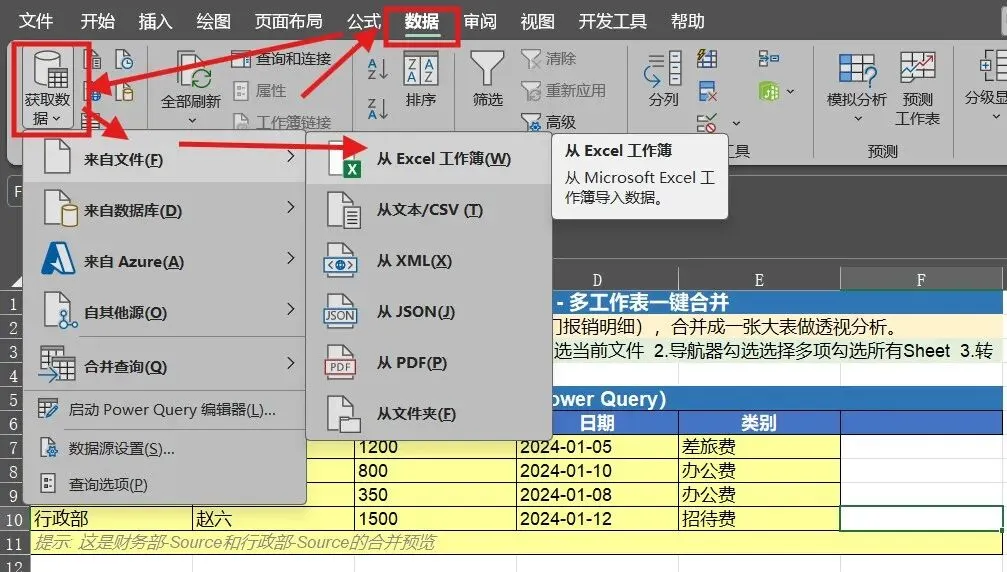Image resolution: width=1007 pixels, height=572 pixels.
Task: Choose 从文本/CSV (T) in submenu
Action: [428, 209]
